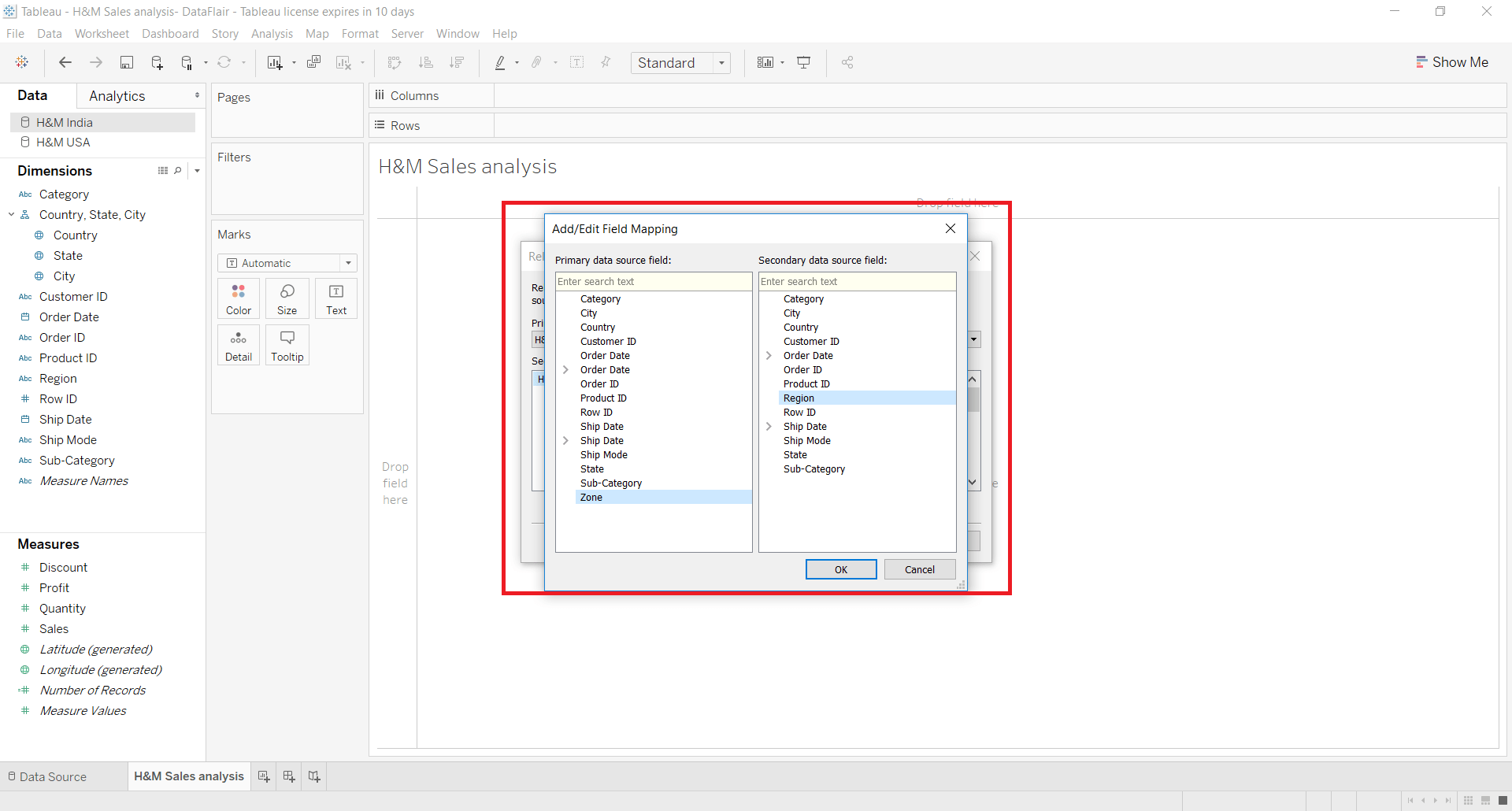Open the Marks type dropdown showing Automatic
Viewport: 1512px width, 811px height.
point(347,263)
